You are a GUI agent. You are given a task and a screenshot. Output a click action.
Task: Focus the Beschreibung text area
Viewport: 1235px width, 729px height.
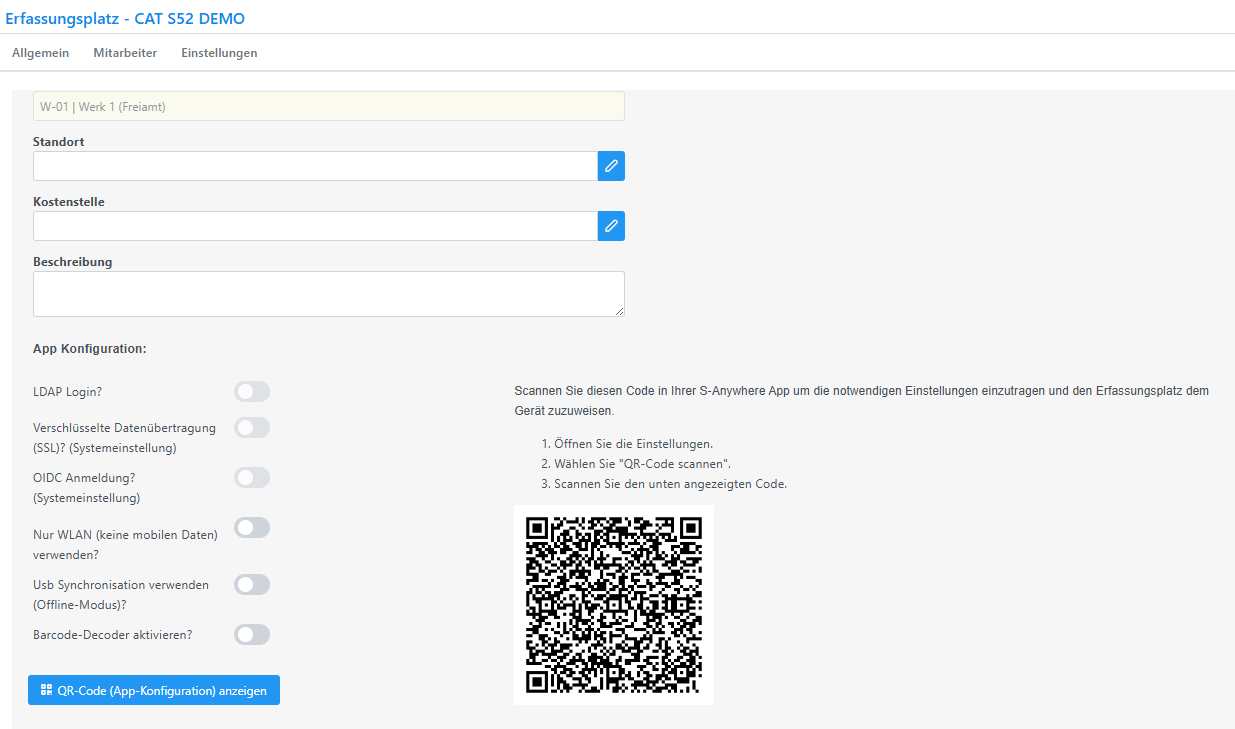point(329,294)
